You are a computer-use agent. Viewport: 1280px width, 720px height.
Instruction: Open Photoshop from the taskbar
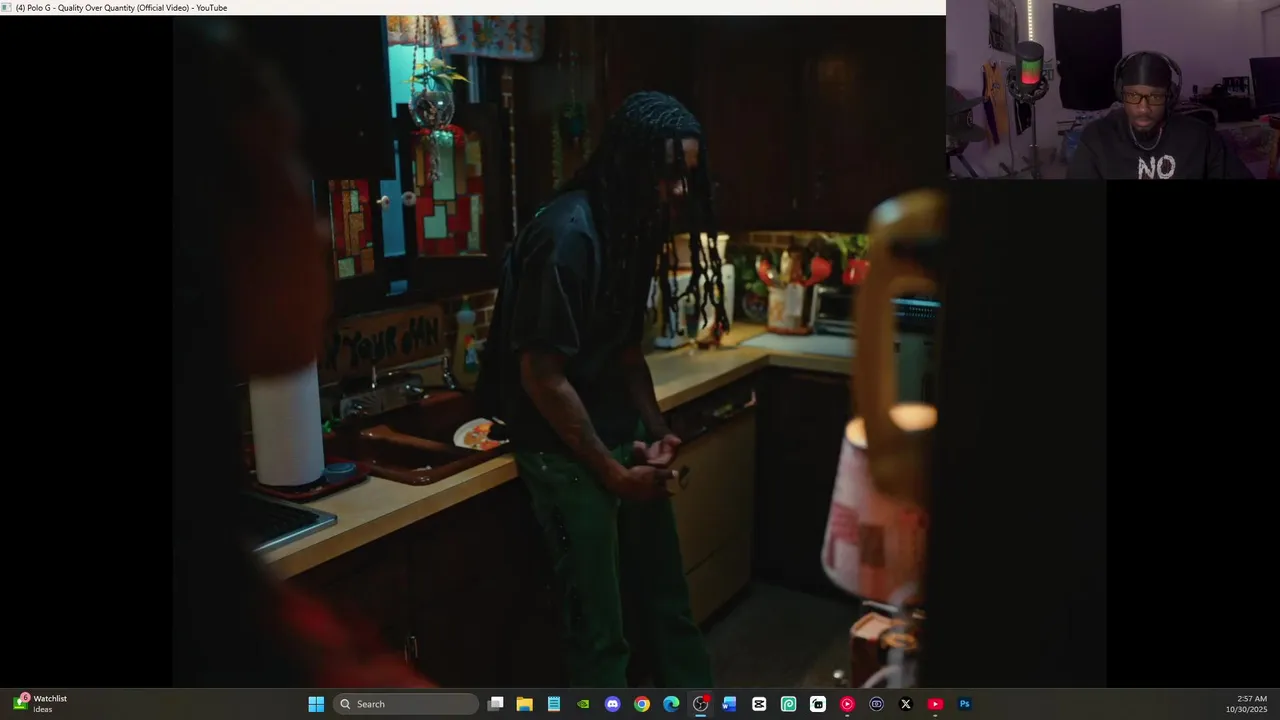tap(965, 704)
